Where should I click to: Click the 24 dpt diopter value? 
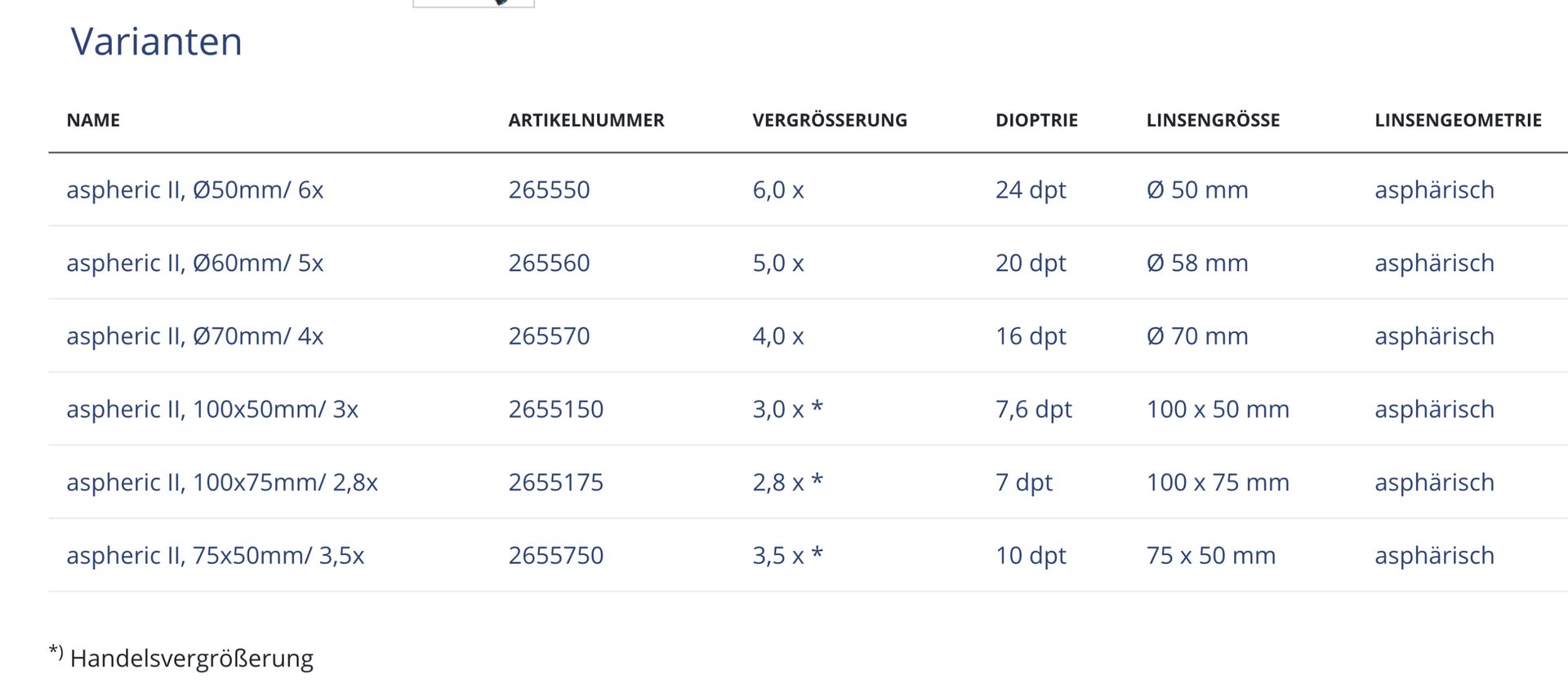pos(1031,189)
